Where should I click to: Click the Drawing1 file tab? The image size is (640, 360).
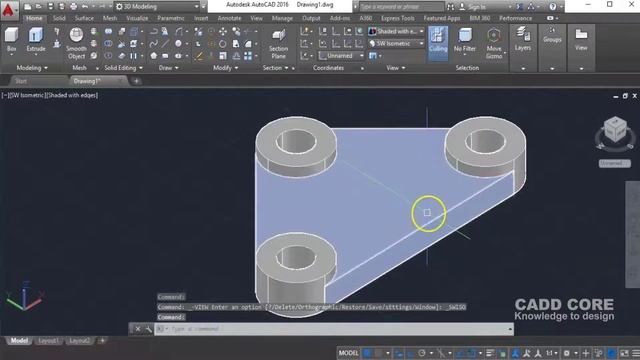pos(98,81)
